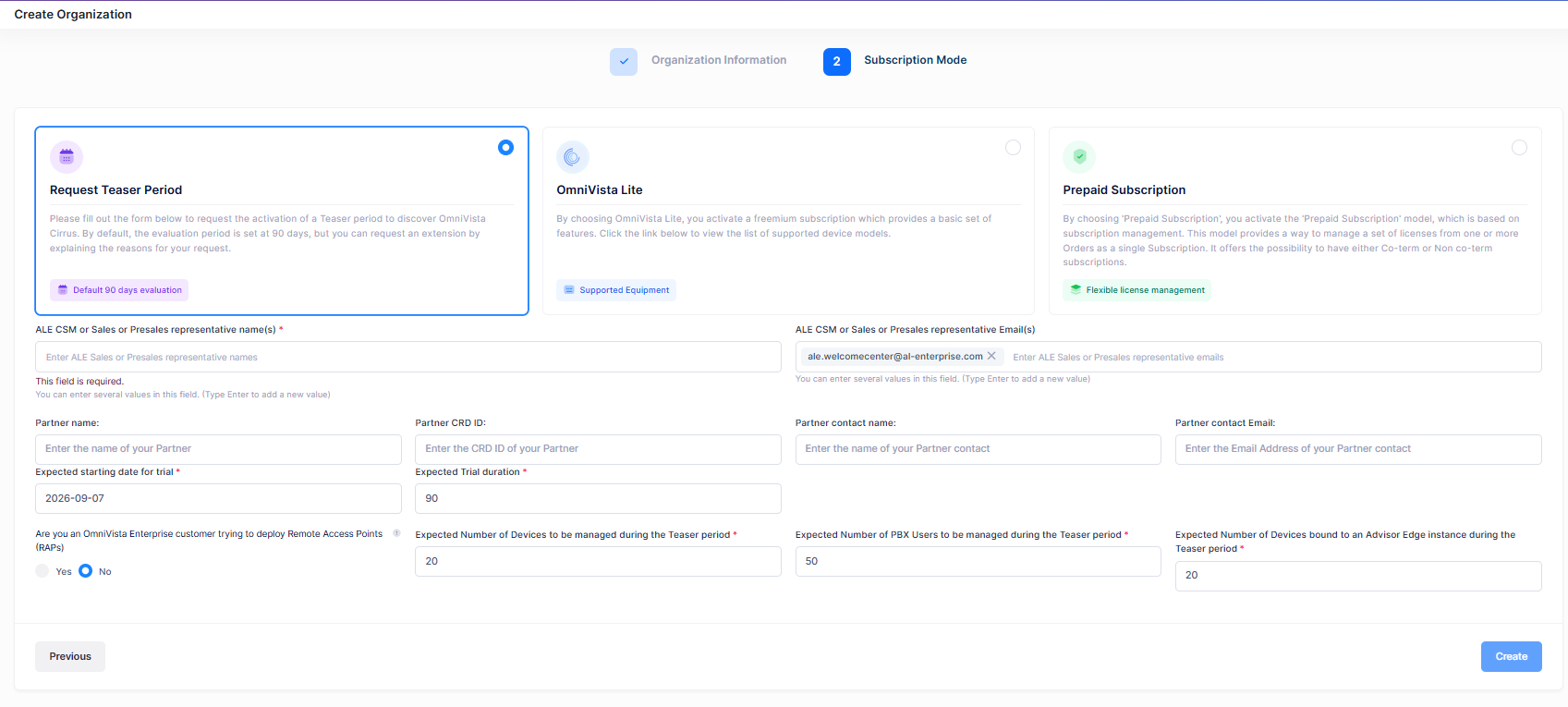1568x707 pixels.
Task: Click the Partner contact name field
Action: [978, 449]
